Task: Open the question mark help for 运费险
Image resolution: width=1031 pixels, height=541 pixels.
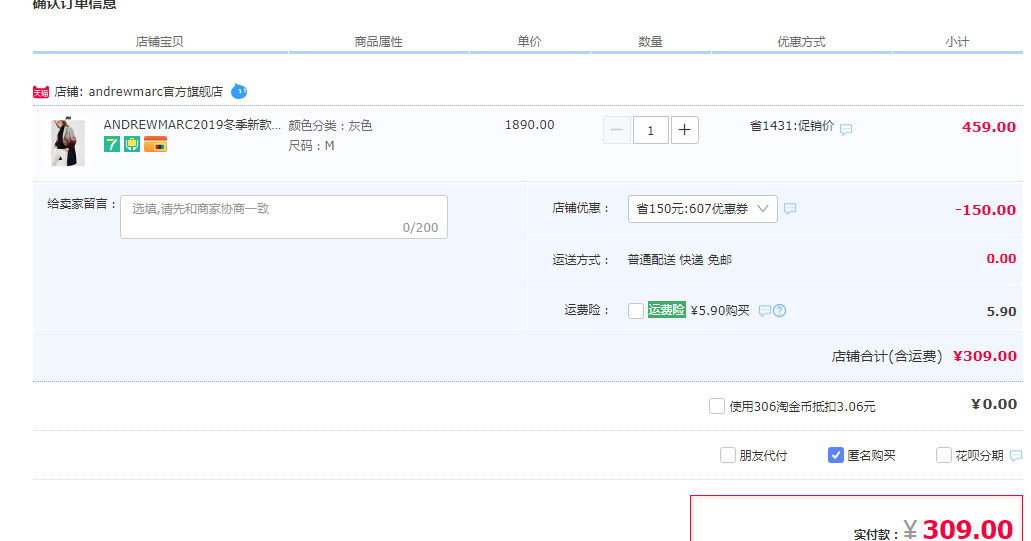Action: (x=780, y=310)
